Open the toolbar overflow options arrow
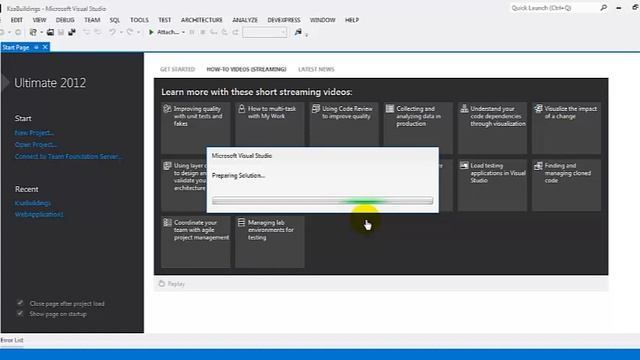Image resolution: width=640 pixels, height=360 pixels. tap(307, 35)
